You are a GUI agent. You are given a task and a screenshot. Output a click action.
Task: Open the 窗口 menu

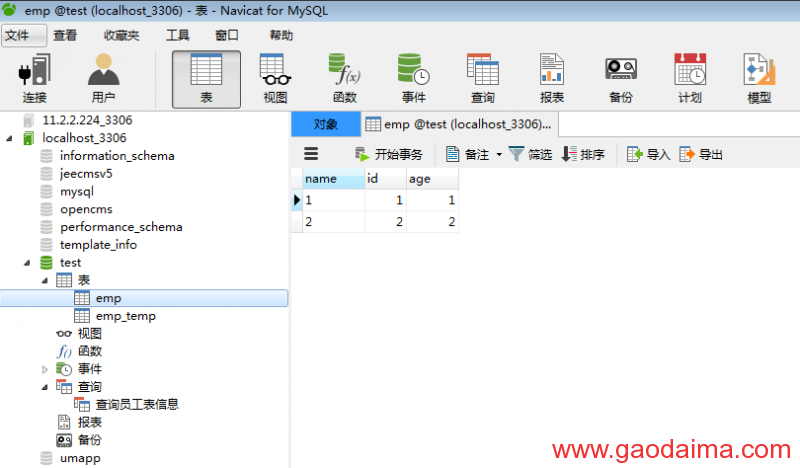[x=227, y=35]
